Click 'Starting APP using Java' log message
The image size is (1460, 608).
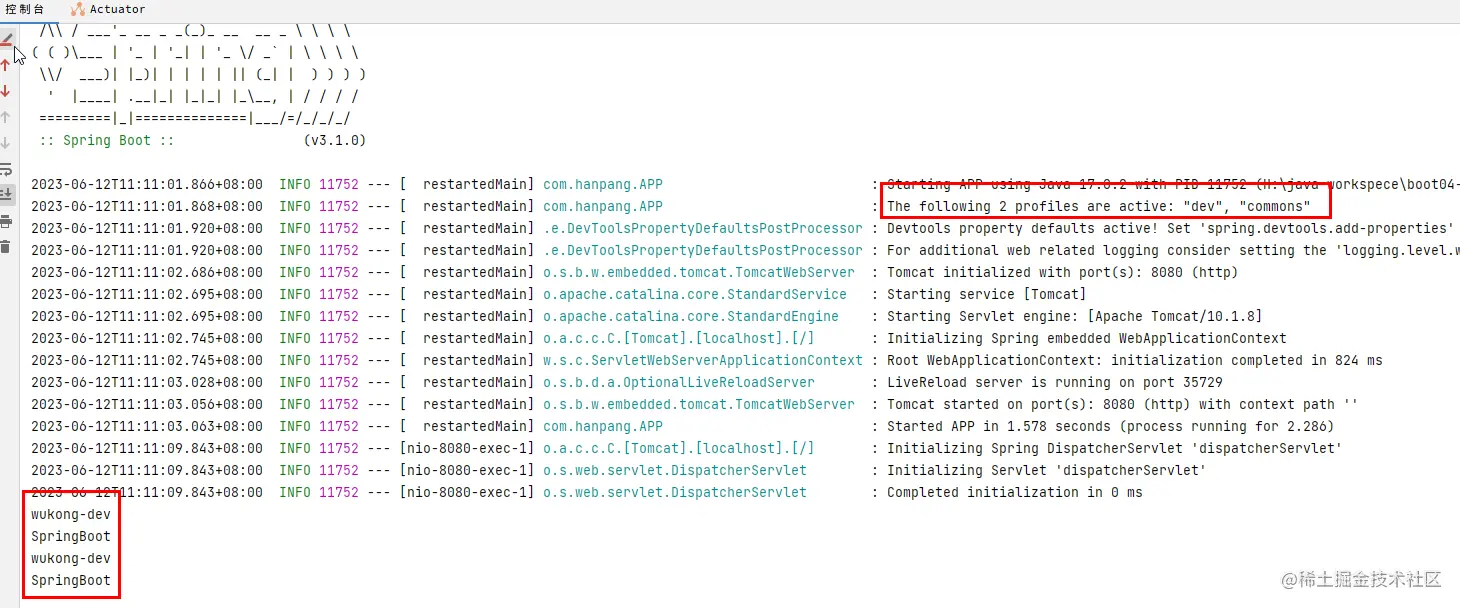(x=1173, y=184)
